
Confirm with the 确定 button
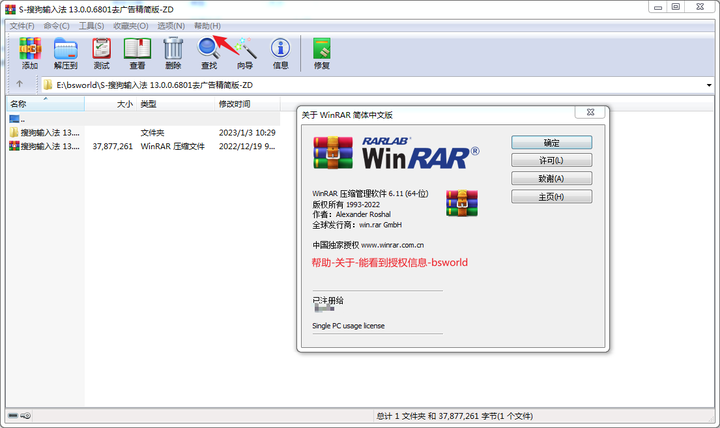[551, 143]
